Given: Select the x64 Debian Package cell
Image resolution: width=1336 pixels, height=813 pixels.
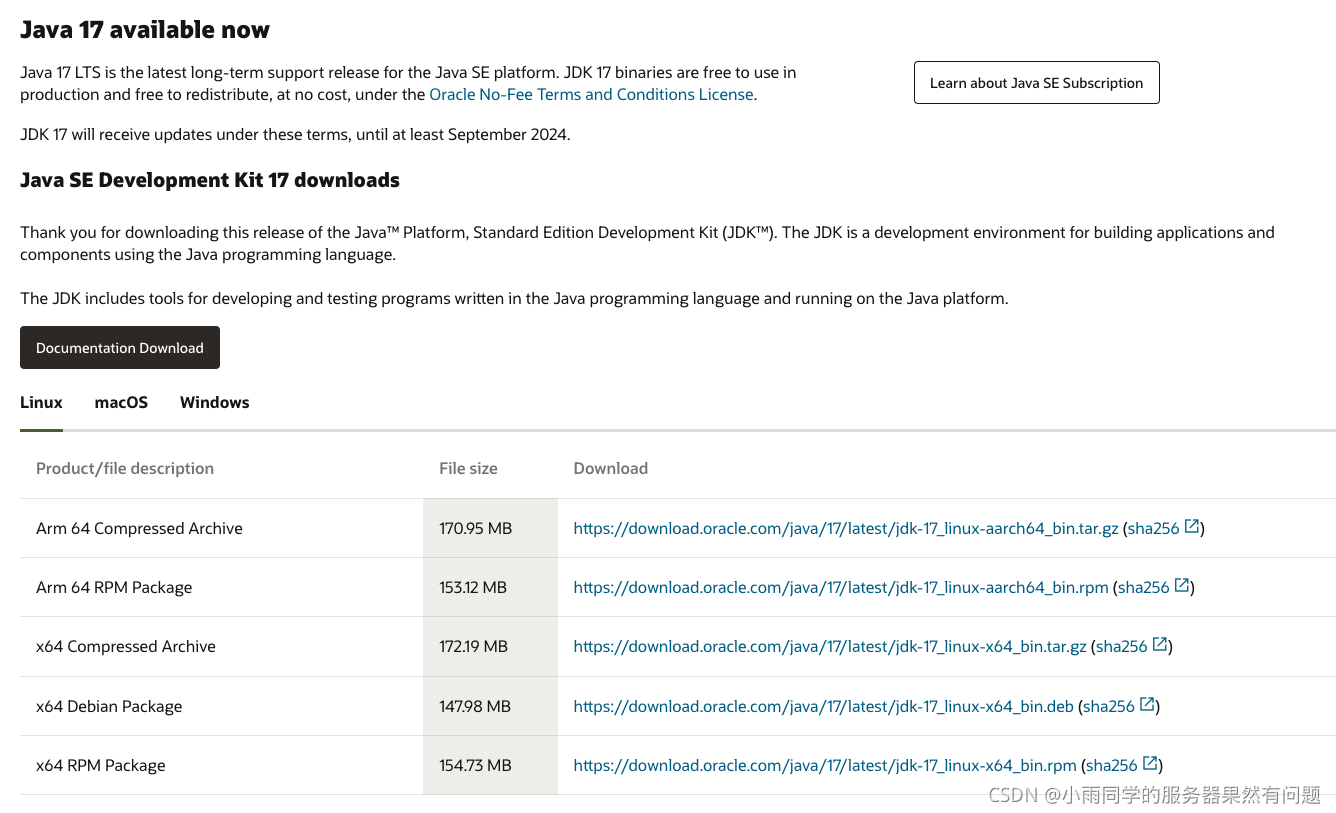Looking at the screenshot, I should point(221,706).
